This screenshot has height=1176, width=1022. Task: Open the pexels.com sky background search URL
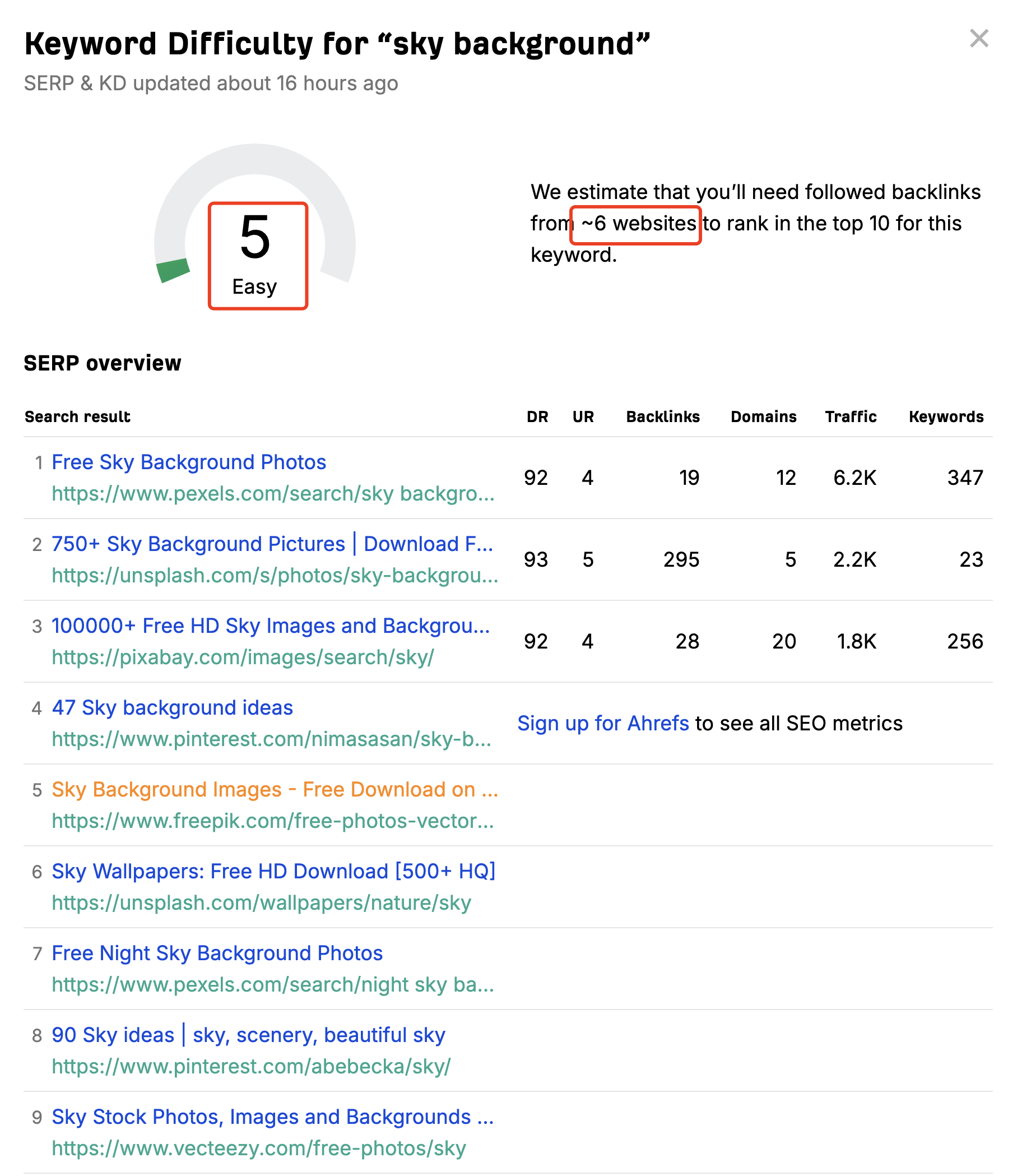pos(273,493)
